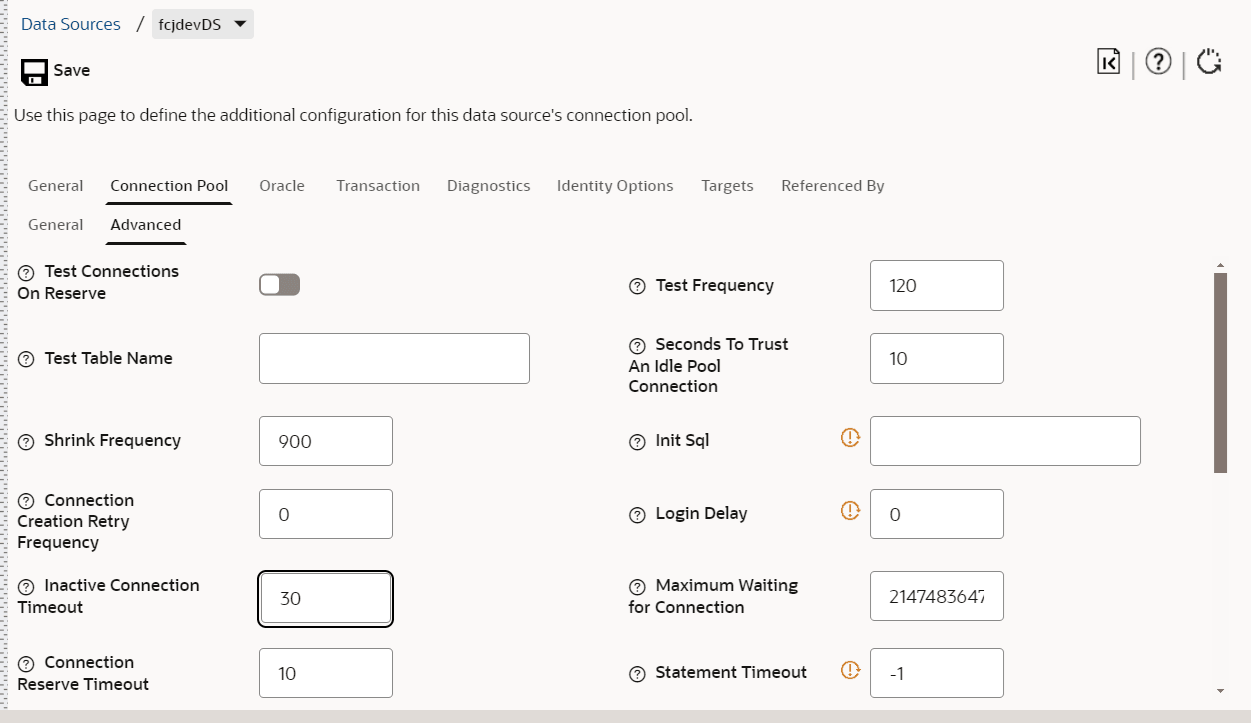Image resolution: width=1251 pixels, height=723 pixels.
Task: Switch to the Transaction tab
Action: point(378,186)
